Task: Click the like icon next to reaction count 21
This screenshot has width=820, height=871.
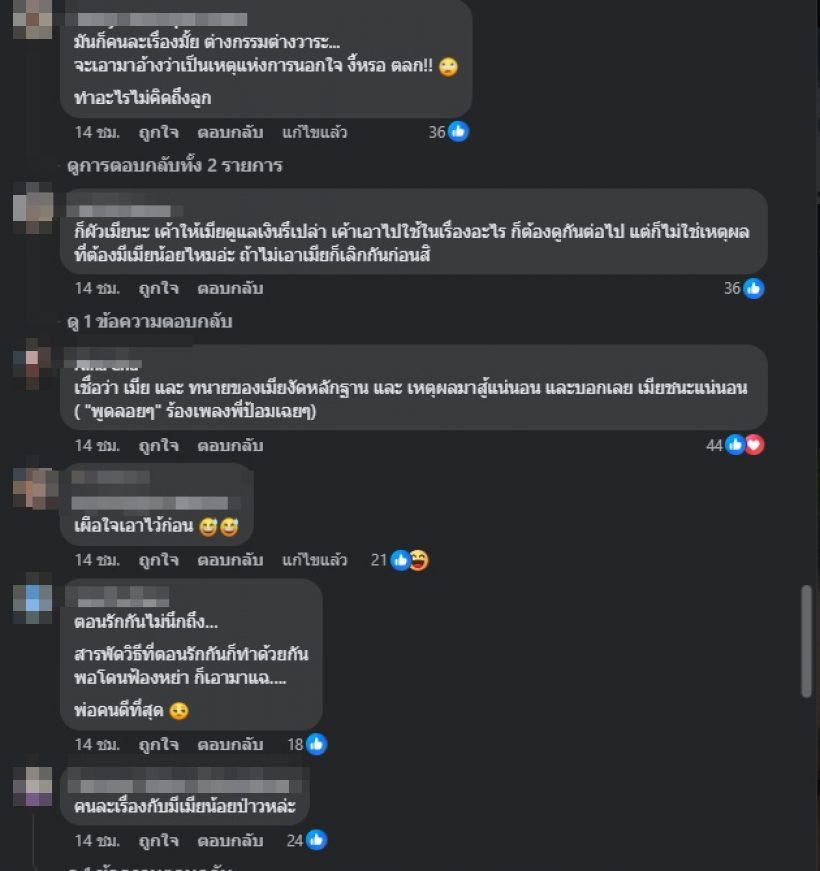Action: pos(401,560)
